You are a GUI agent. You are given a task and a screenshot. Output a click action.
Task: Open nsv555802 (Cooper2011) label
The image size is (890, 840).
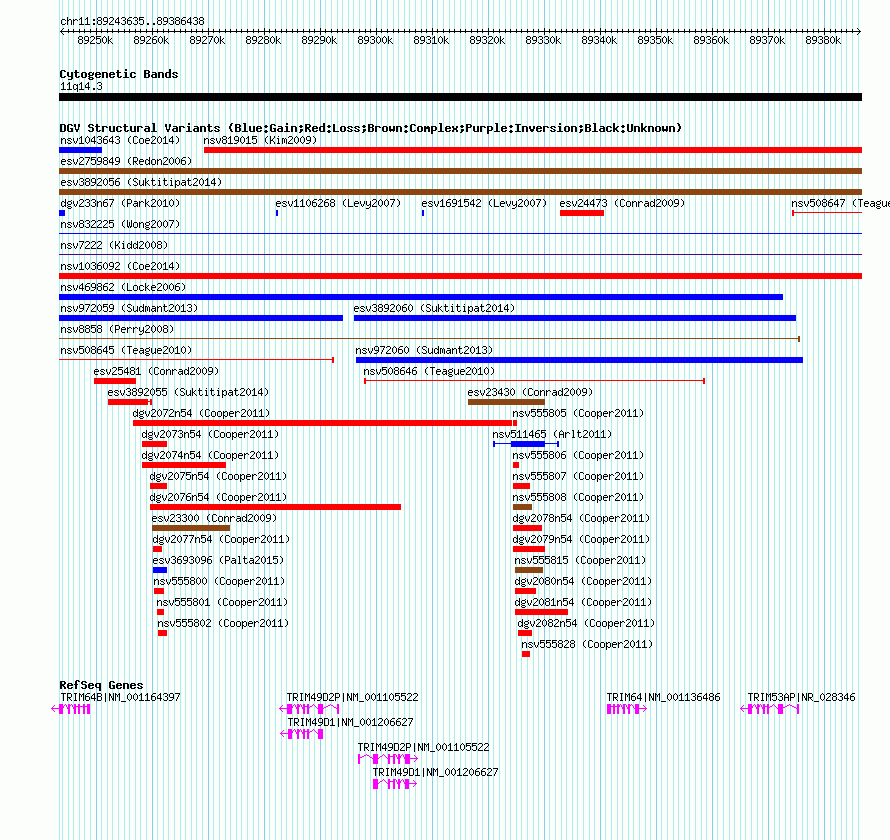click(224, 623)
